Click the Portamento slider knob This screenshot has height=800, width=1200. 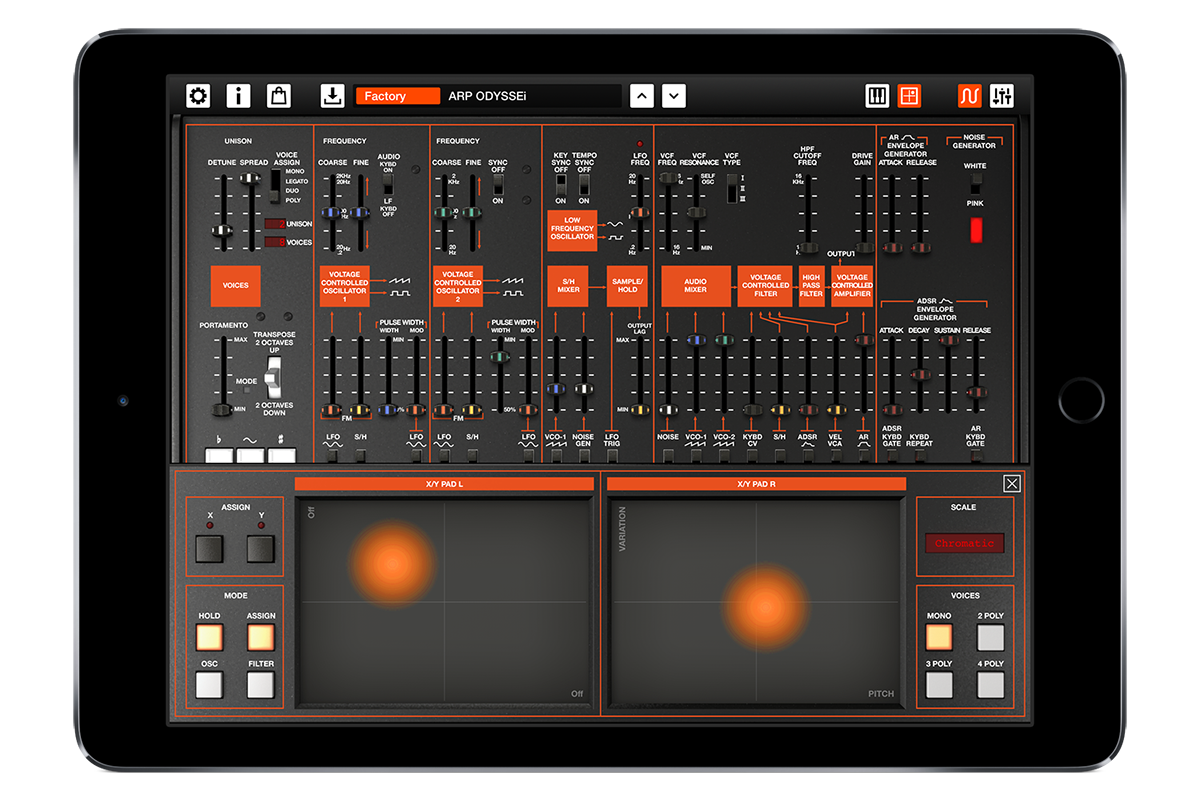click(x=221, y=410)
